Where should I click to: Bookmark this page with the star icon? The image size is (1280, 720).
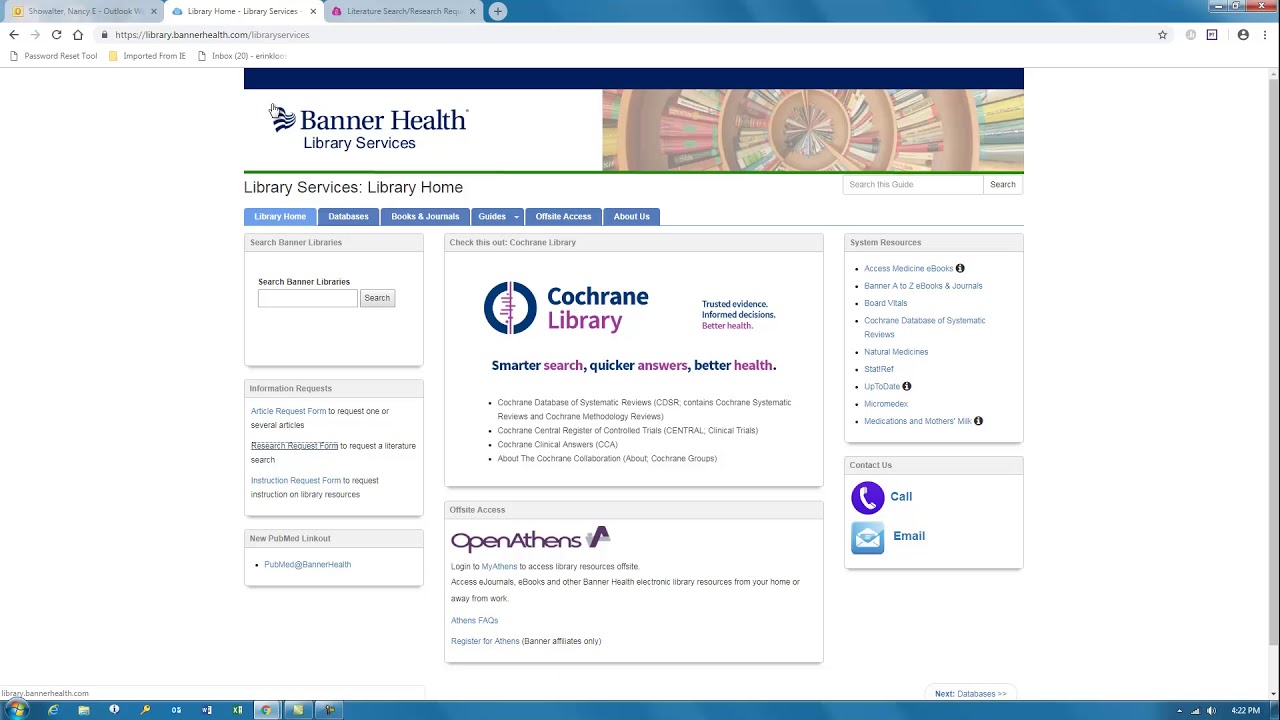1162,34
